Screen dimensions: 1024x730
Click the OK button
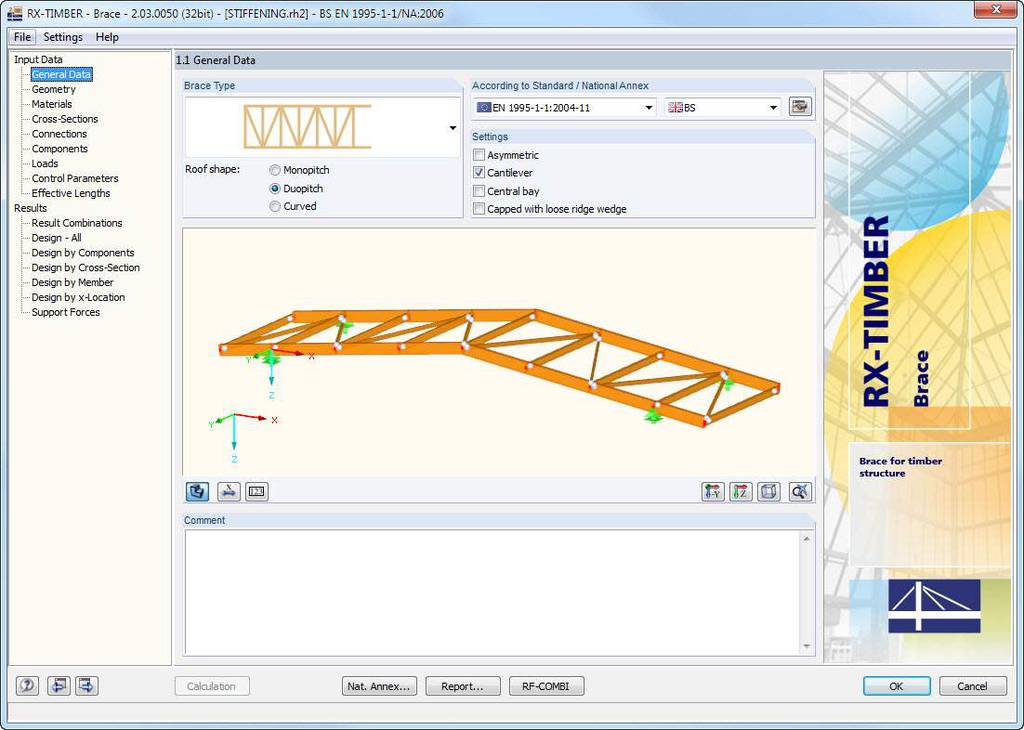point(896,686)
